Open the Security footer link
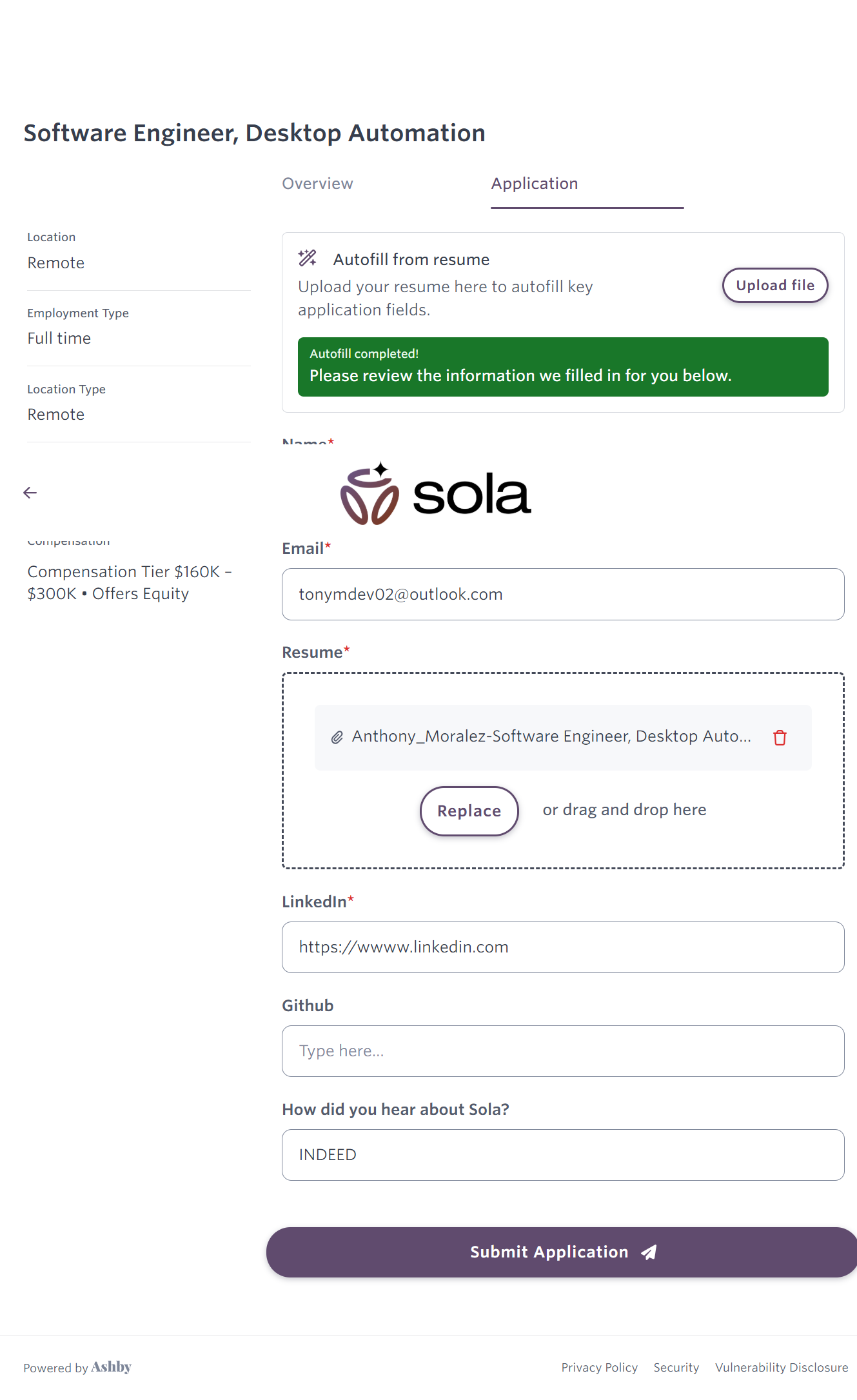The image size is (857, 1400). (x=676, y=1368)
